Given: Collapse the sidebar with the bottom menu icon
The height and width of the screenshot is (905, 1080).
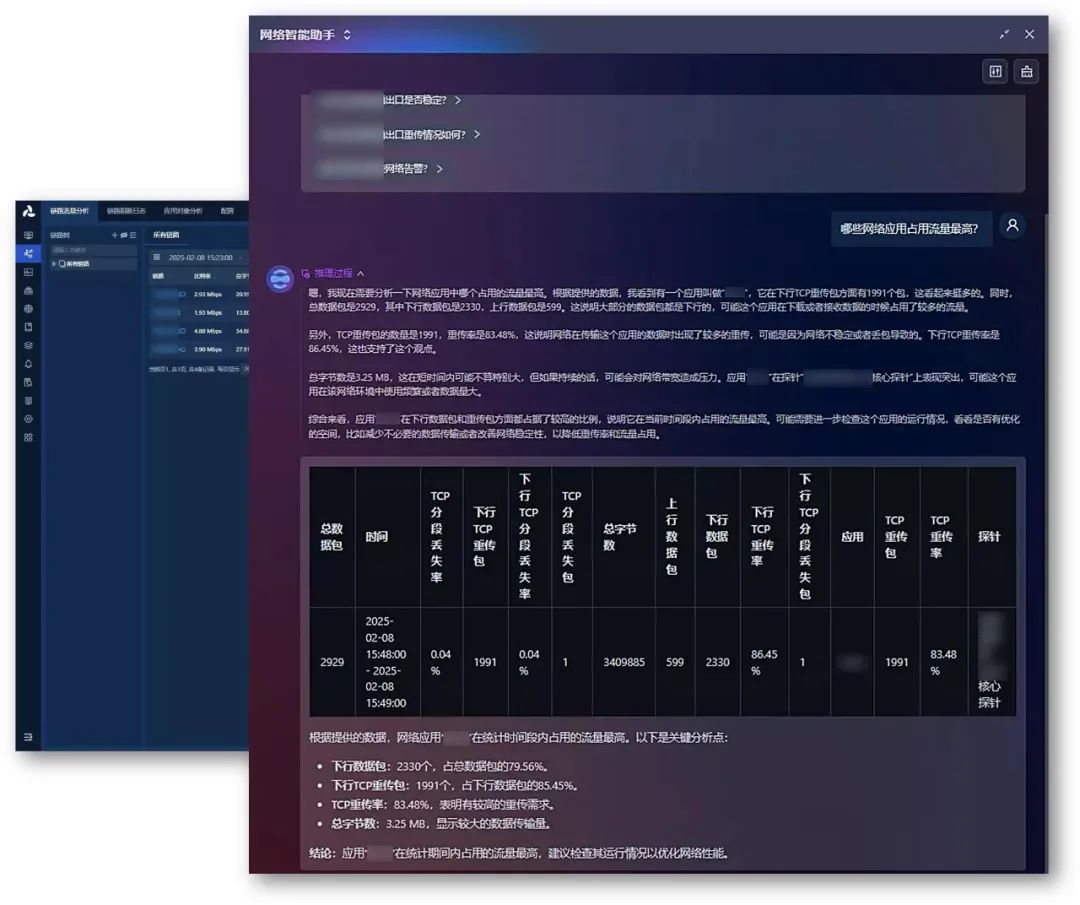Looking at the screenshot, I should [28, 737].
